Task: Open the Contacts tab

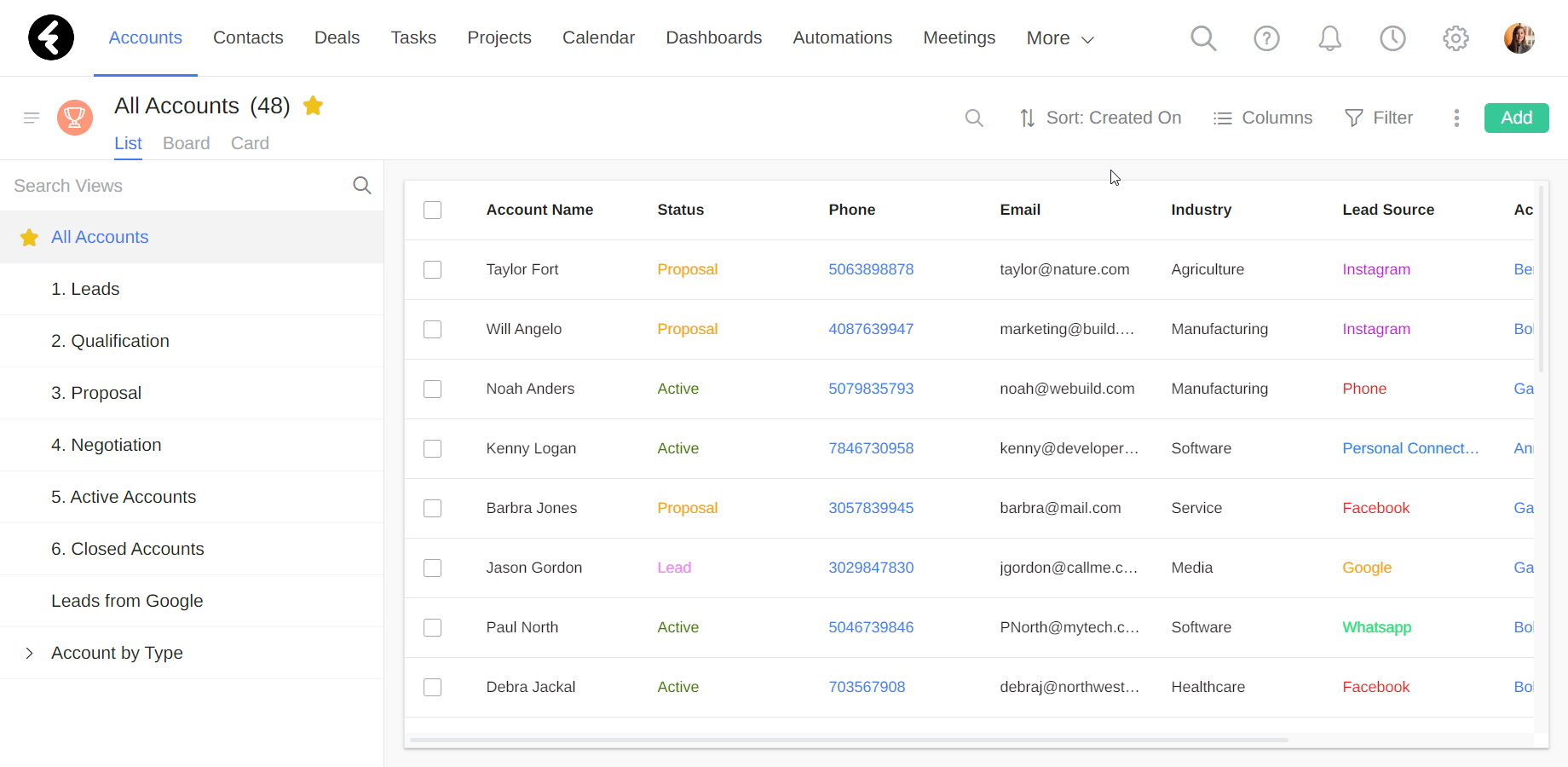Action: pos(248,37)
